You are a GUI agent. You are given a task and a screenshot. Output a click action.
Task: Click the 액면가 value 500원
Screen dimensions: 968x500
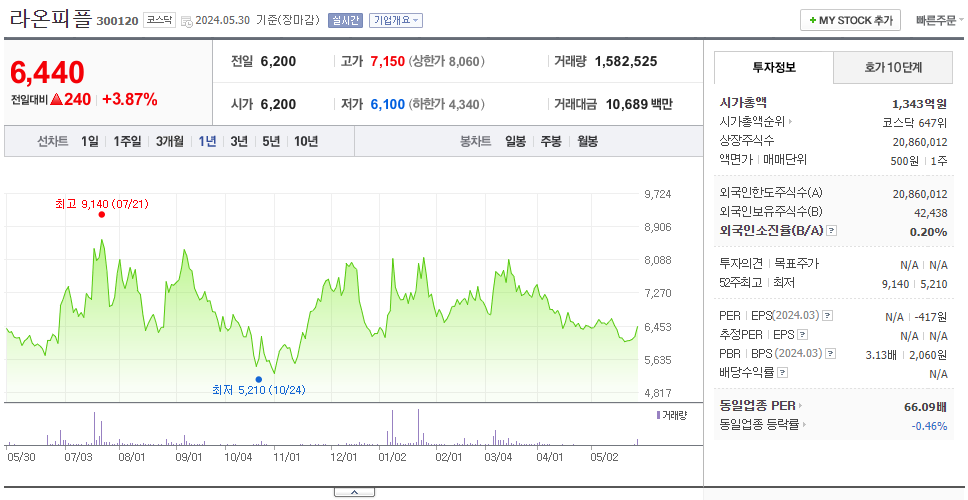click(906, 160)
